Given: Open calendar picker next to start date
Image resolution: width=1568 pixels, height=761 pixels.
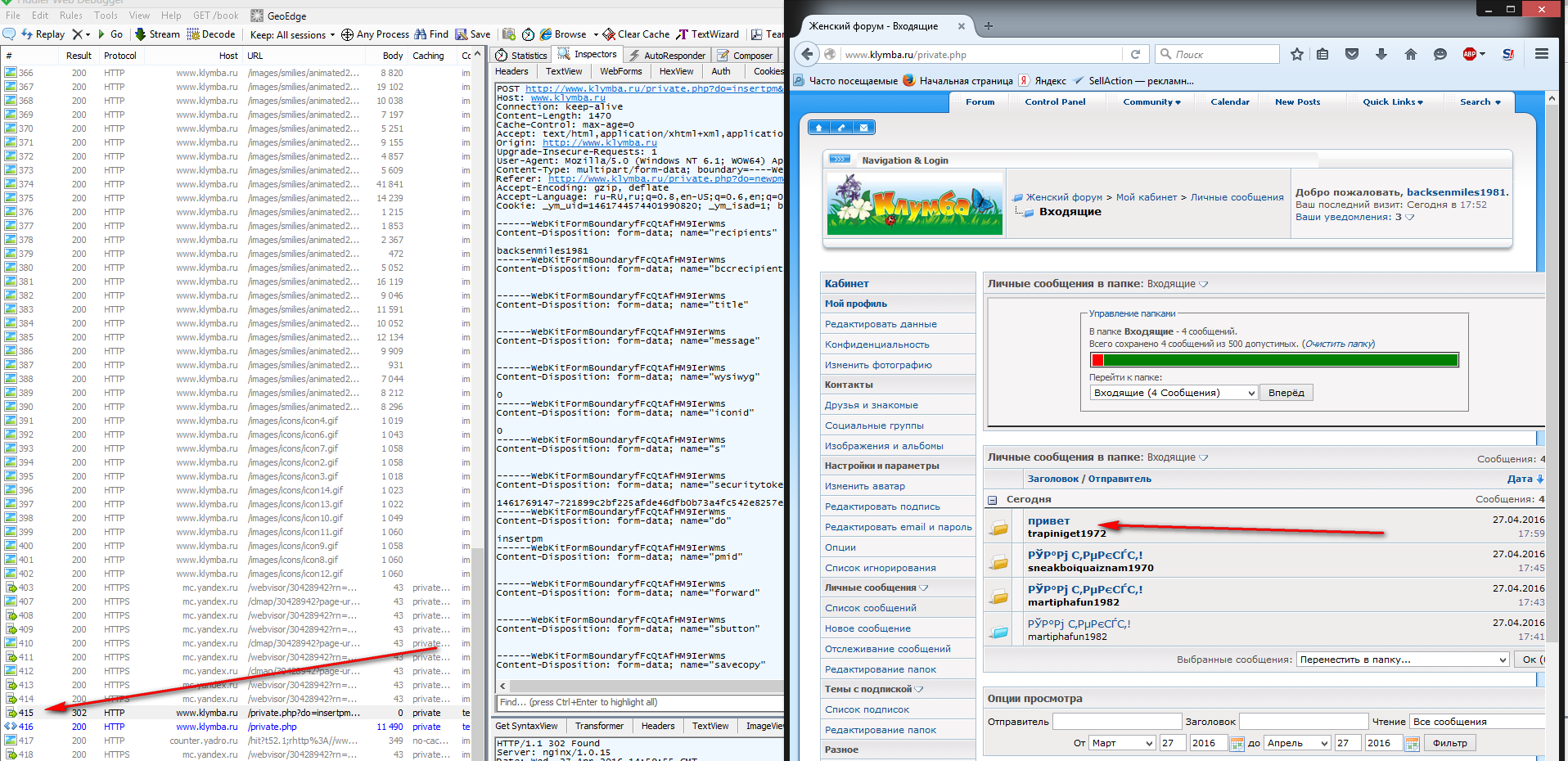Looking at the screenshot, I should (1236, 743).
